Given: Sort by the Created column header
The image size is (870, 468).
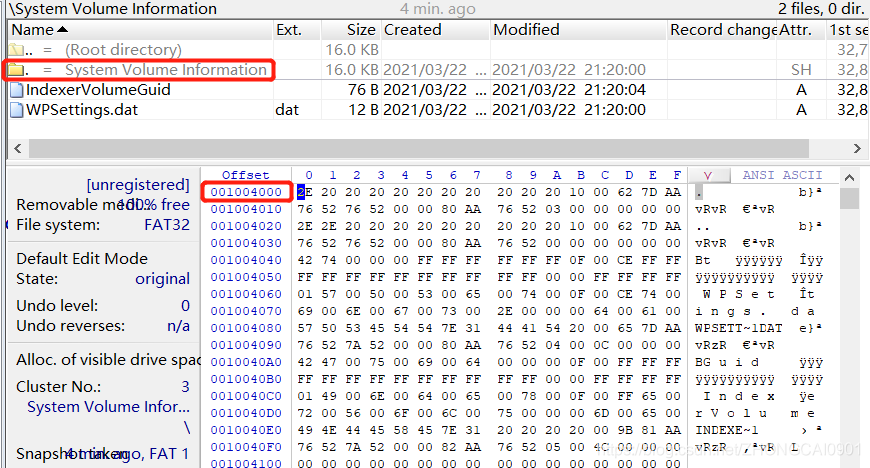Looking at the screenshot, I should pos(436,30).
